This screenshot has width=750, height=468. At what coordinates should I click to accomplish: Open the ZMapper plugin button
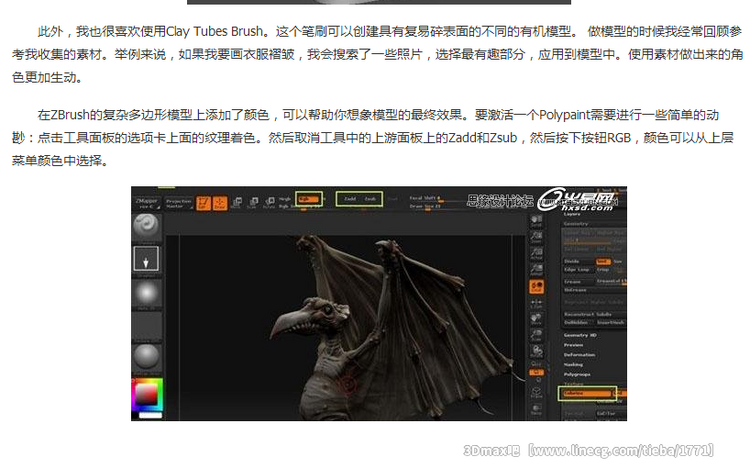147,203
